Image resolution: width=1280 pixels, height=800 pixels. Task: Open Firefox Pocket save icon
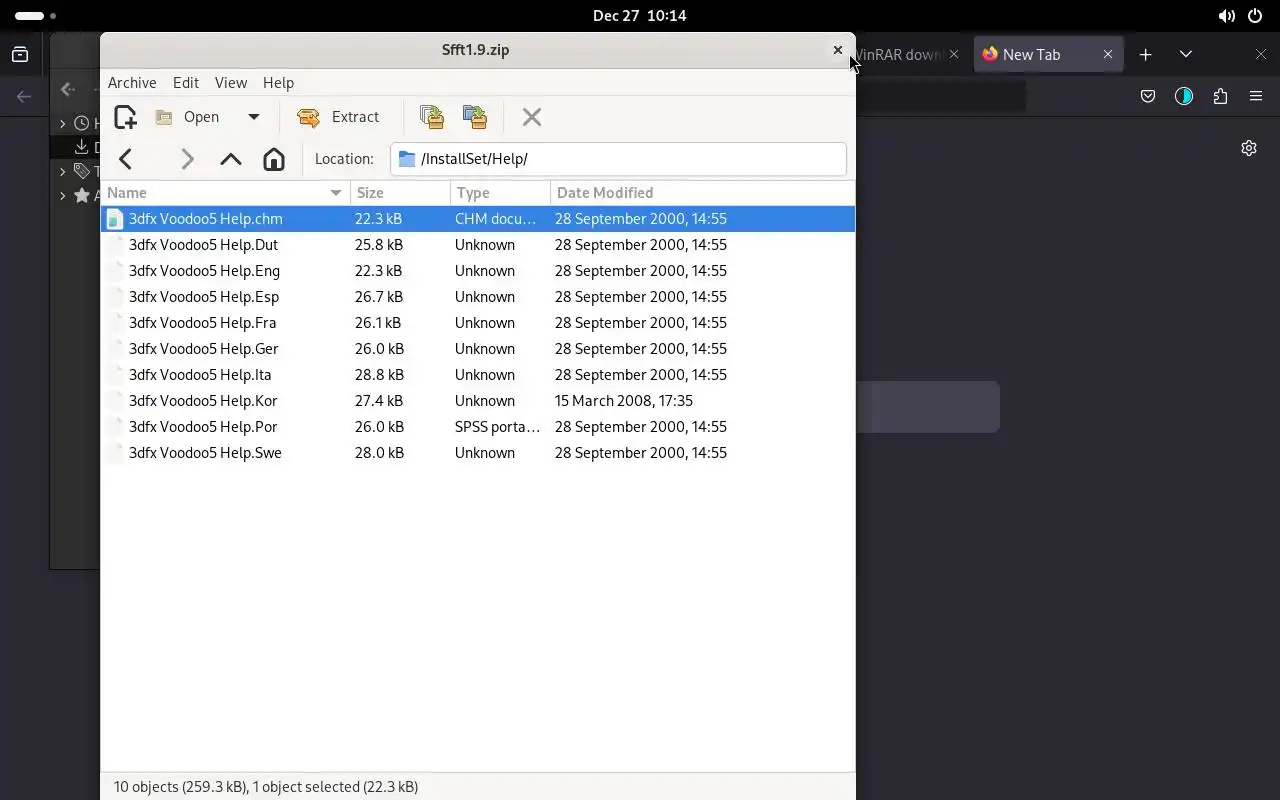click(x=1148, y=97)
